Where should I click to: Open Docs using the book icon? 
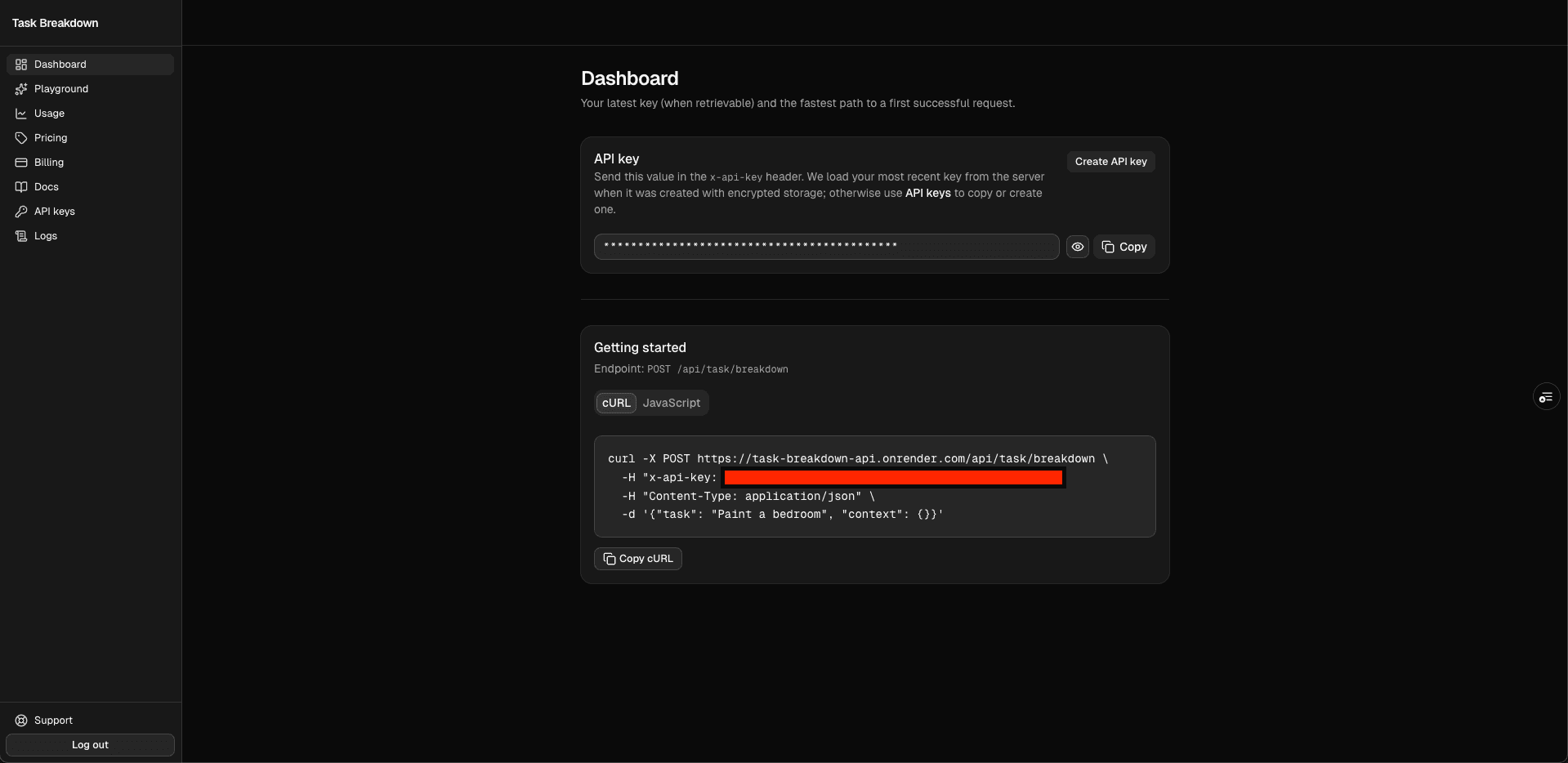[21, 187]
